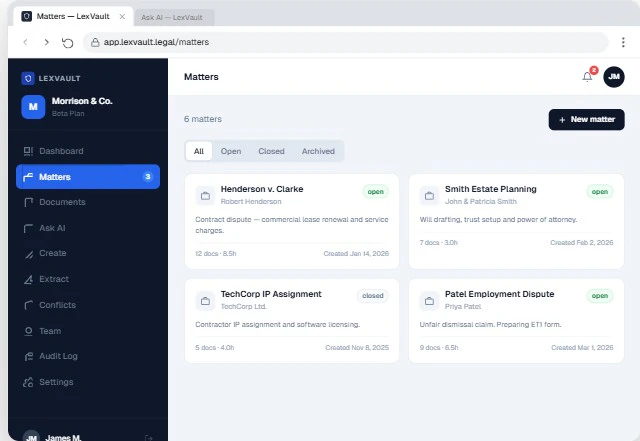Open browser three-dot menu
640x441 pixels.
coord(623,42)
